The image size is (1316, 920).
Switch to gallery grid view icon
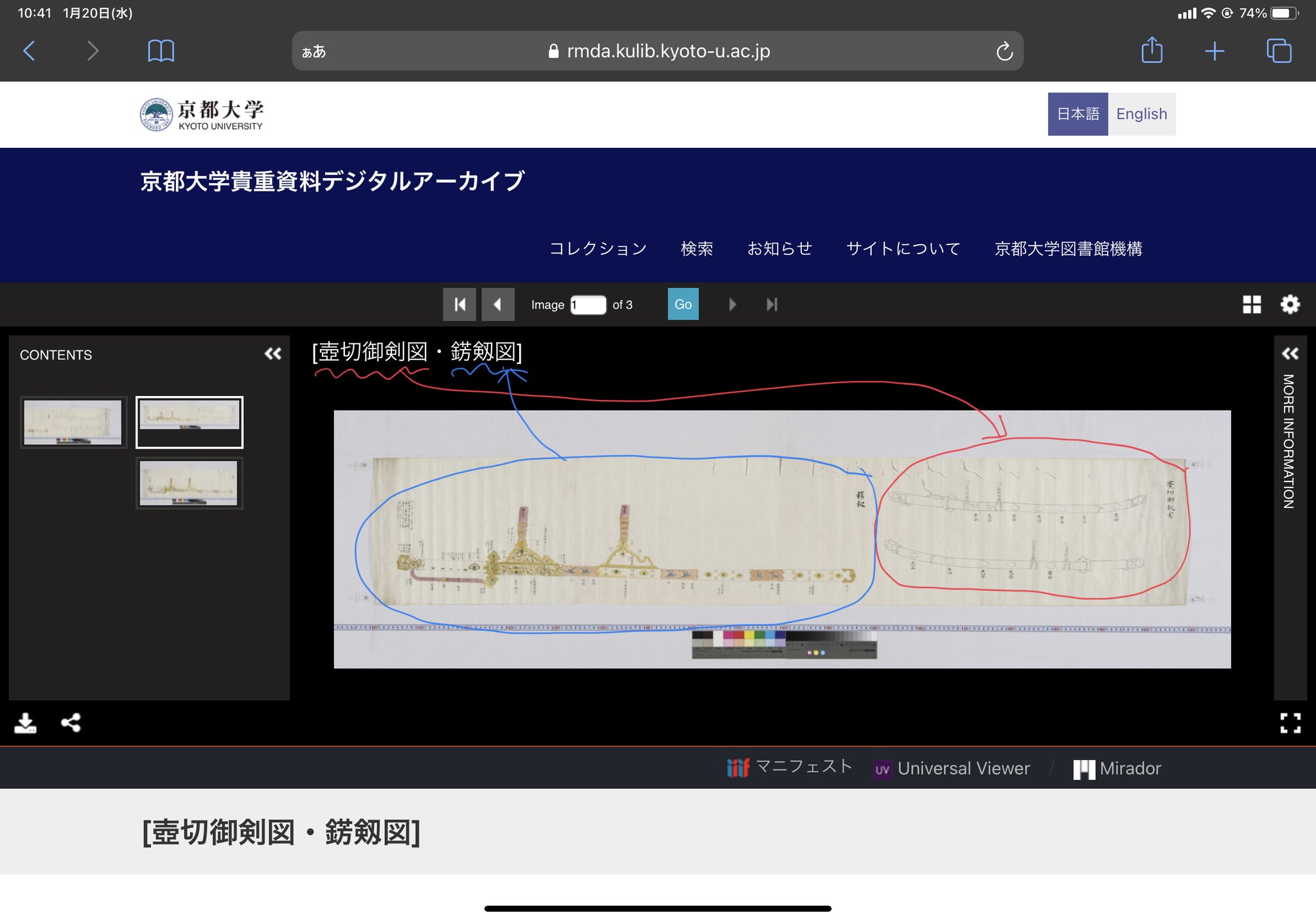[x=1251, y=304]
